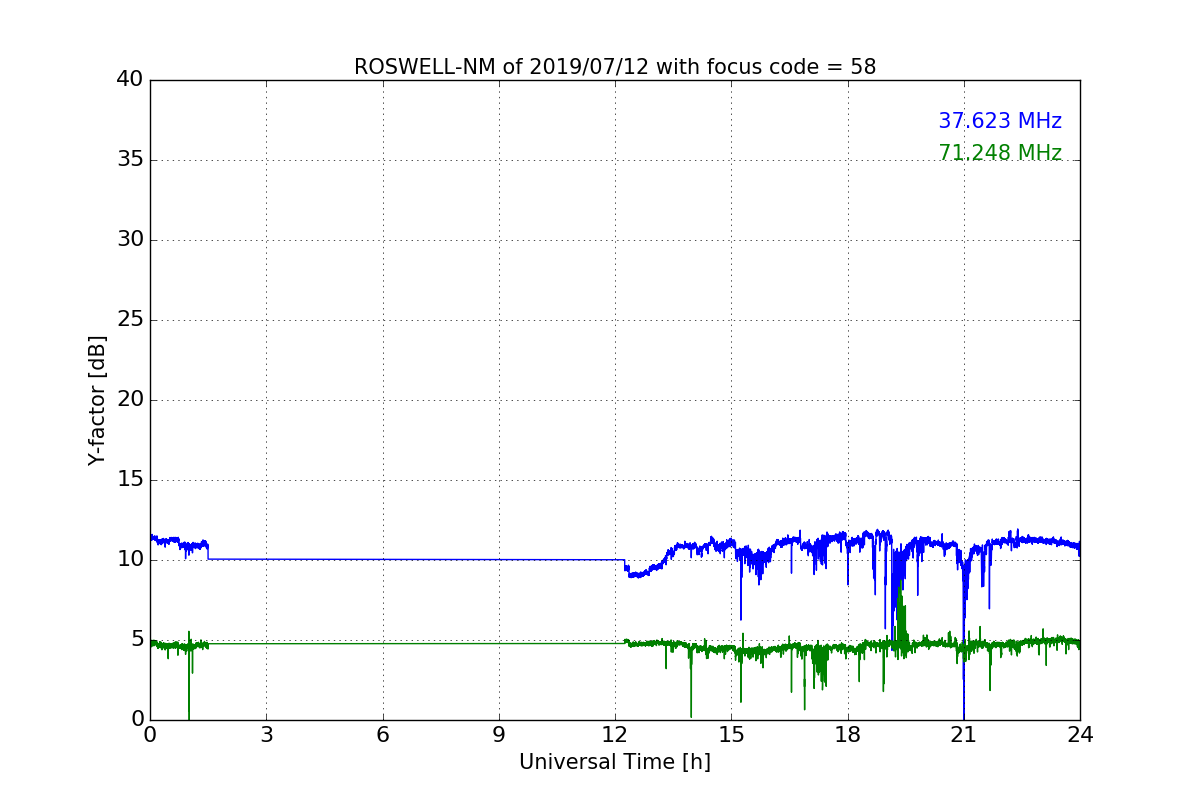Click the x-axis tick label 12
This screenshot has height=800, width=1200.
(615, 734)
